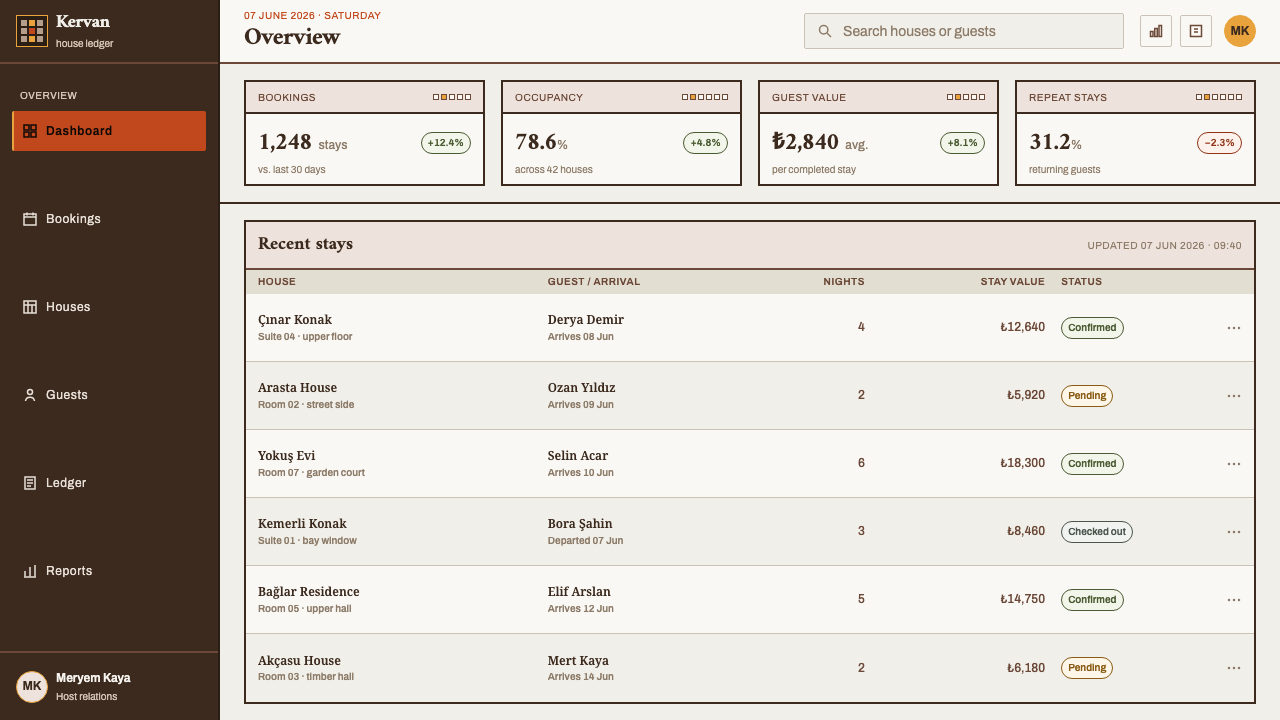Click the Bookings card step indicator
The height and width of the screenshot is (720, 1280).
452,97
